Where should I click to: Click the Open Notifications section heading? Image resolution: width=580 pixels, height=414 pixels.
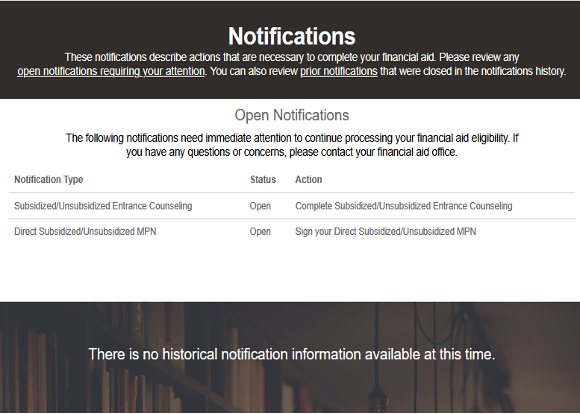pyautogui.click(x=291, y=115)
